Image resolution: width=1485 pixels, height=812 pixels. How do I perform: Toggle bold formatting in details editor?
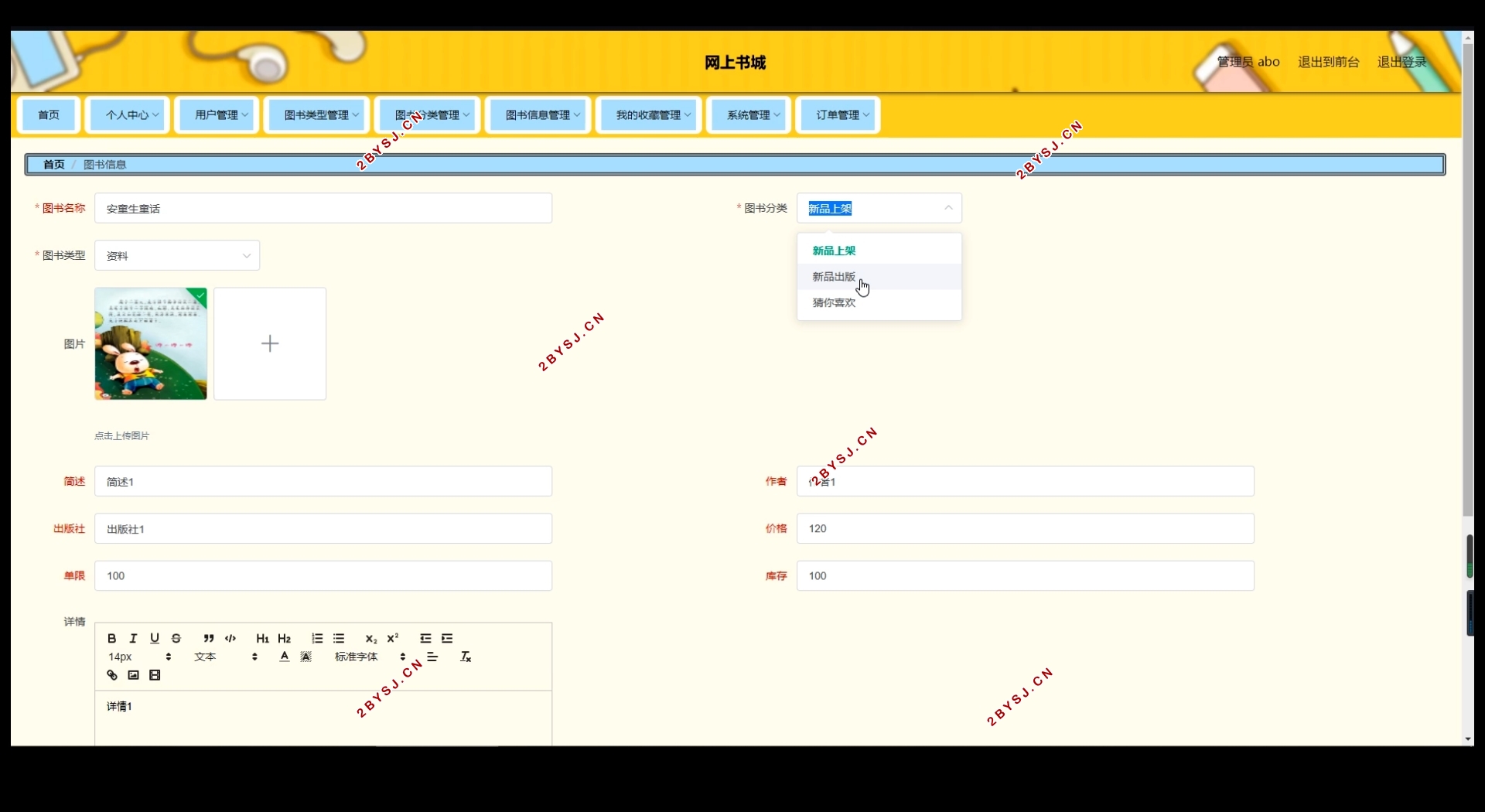[x=112, y=638]
